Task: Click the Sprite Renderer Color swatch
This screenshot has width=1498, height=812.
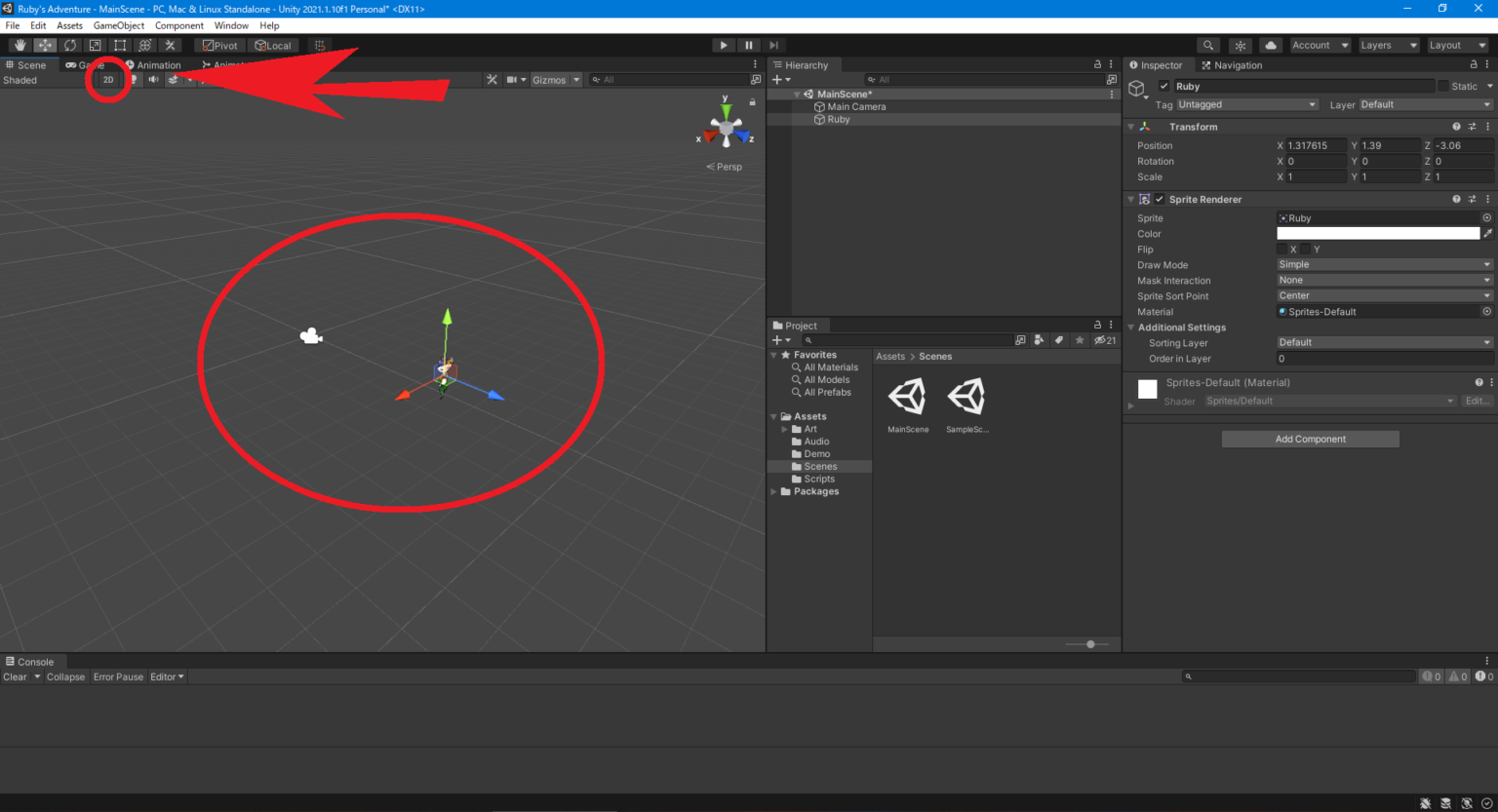Action: pyautogui.click(x=1377, y=234)
